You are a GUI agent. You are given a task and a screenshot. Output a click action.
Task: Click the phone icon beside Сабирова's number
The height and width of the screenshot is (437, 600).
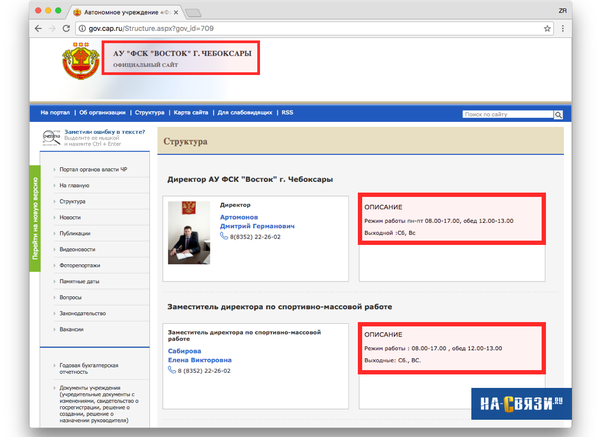click(174, 370)
